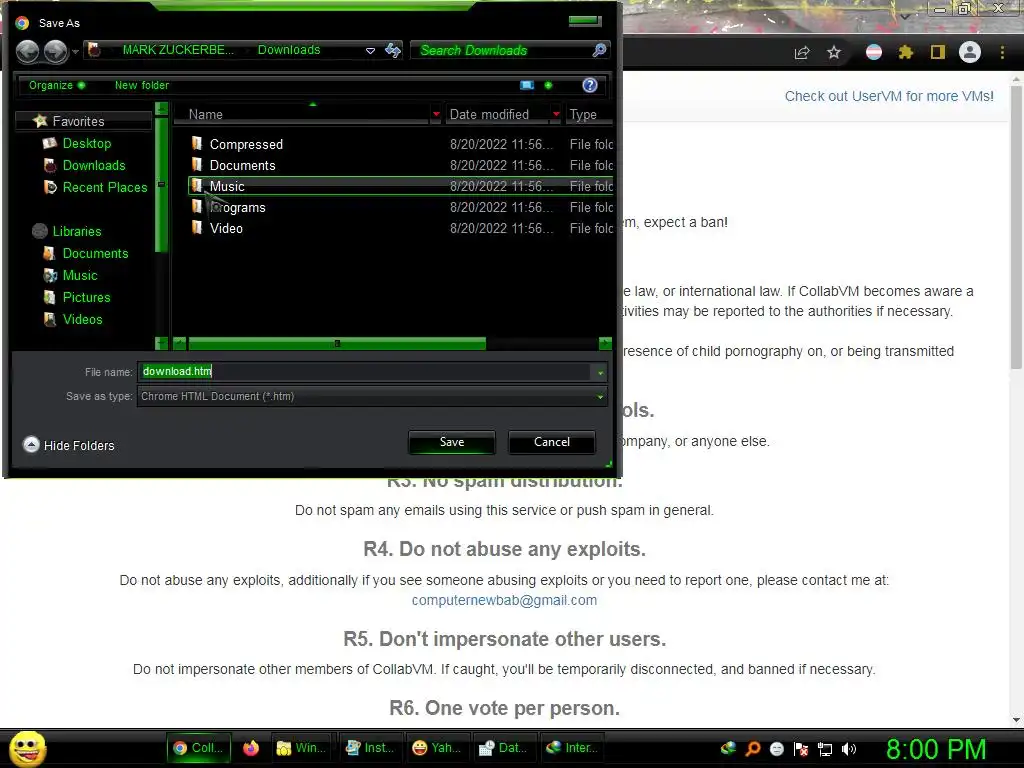This screenshot has width=1024, height=768.
Task: Click the striped flag extension icon
Action: (x=874, y=52)
